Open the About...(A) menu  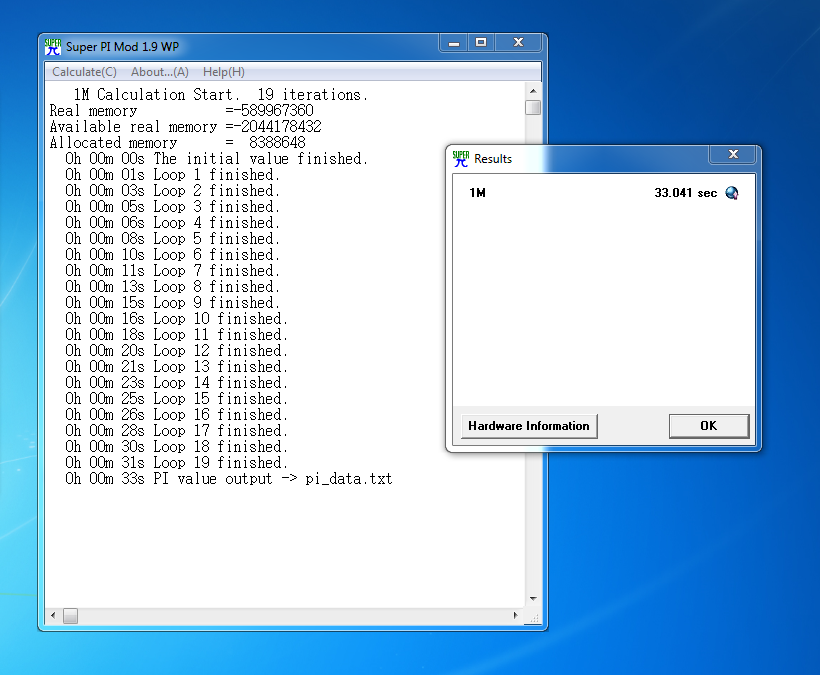tap(160, 72)
